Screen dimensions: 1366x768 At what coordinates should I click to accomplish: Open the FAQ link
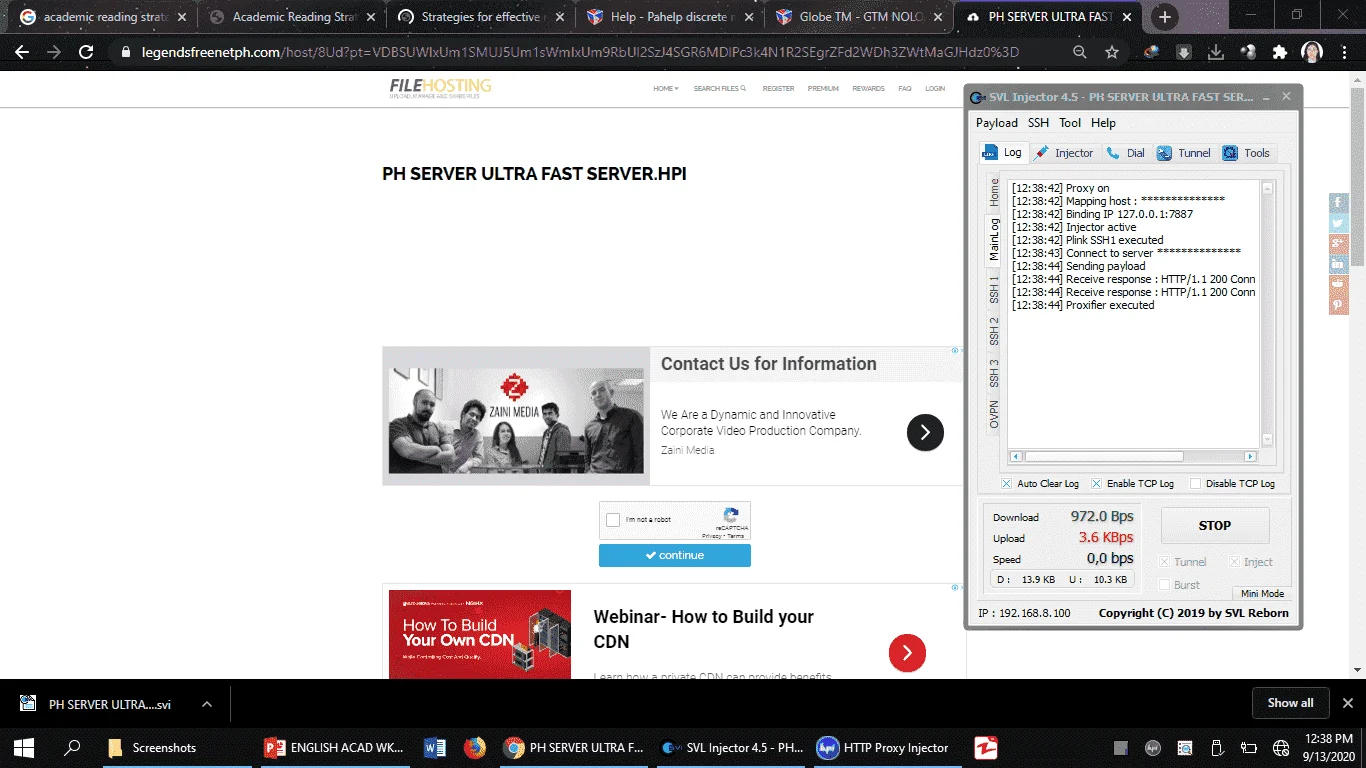pos(904,89)
